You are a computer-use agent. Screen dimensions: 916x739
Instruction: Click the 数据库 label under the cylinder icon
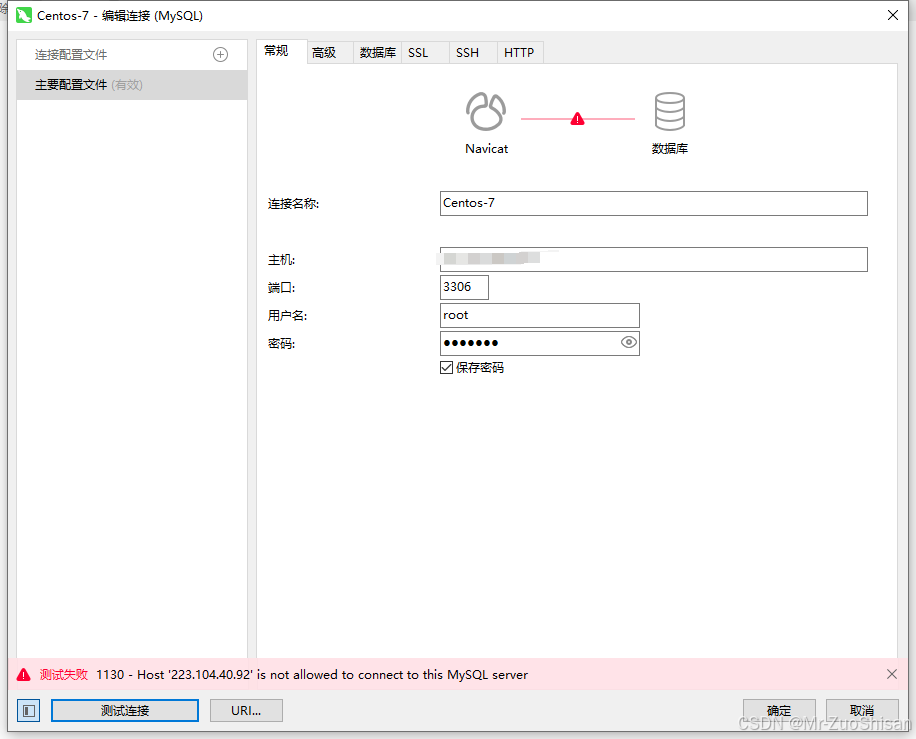coord(669,148)
